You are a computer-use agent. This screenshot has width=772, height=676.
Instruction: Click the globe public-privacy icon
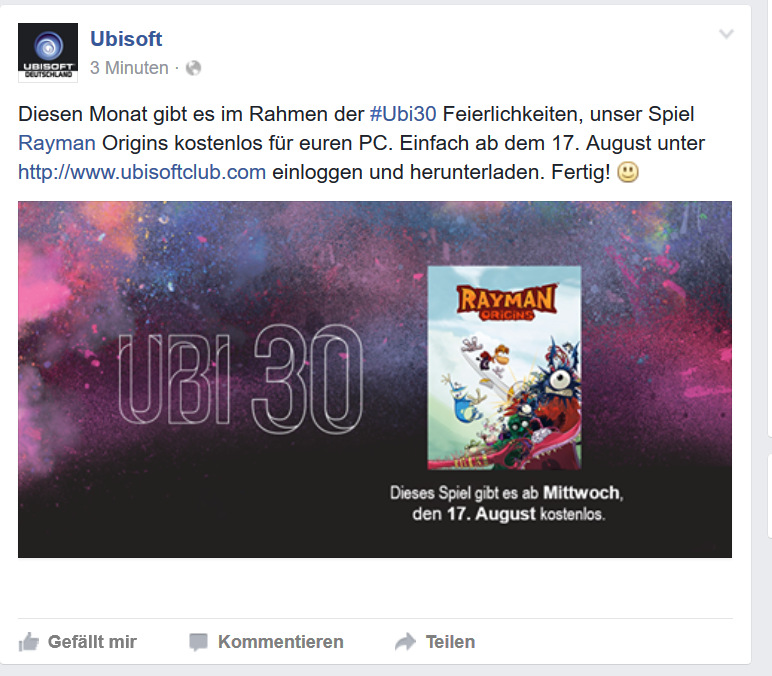193,68
